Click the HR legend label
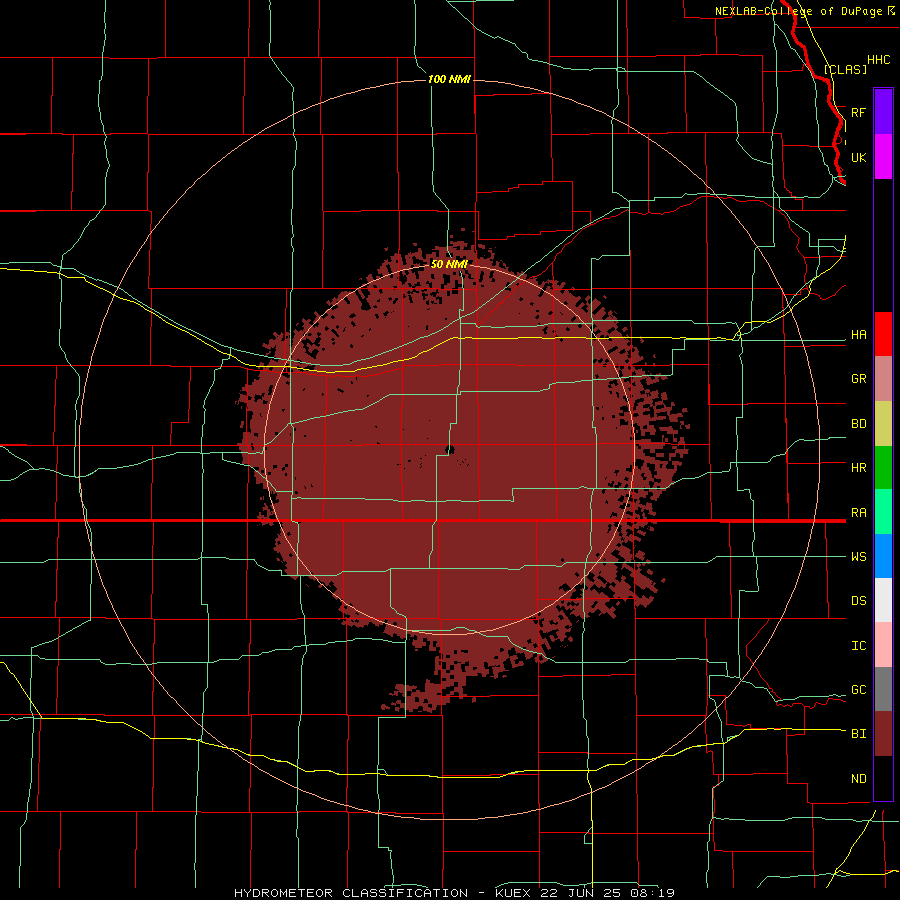Viewport: 900px width, 900px height. click(858, 468)
